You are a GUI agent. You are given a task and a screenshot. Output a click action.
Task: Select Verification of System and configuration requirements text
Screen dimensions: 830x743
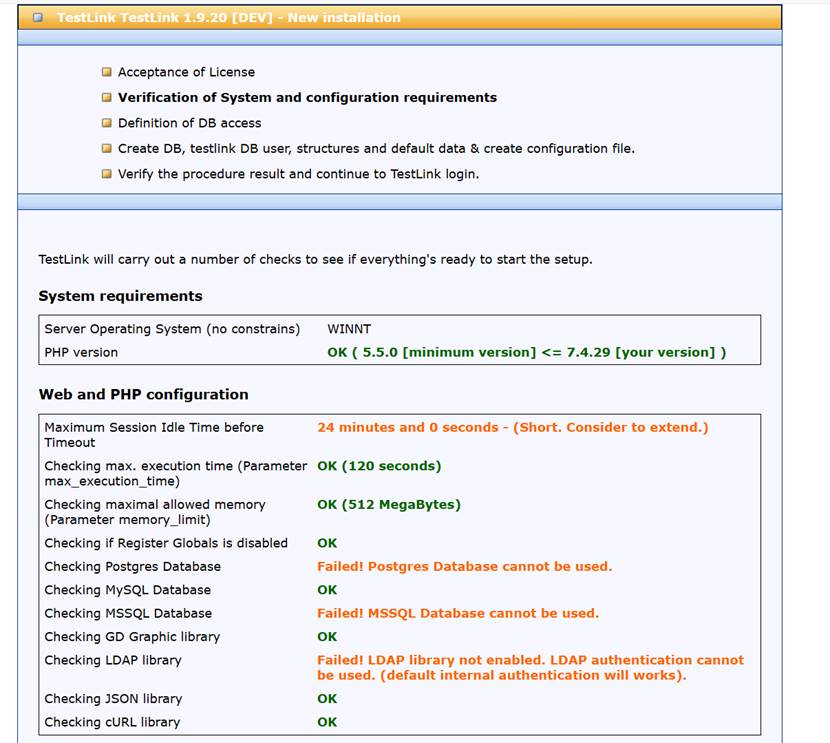(x=308, y=97)
